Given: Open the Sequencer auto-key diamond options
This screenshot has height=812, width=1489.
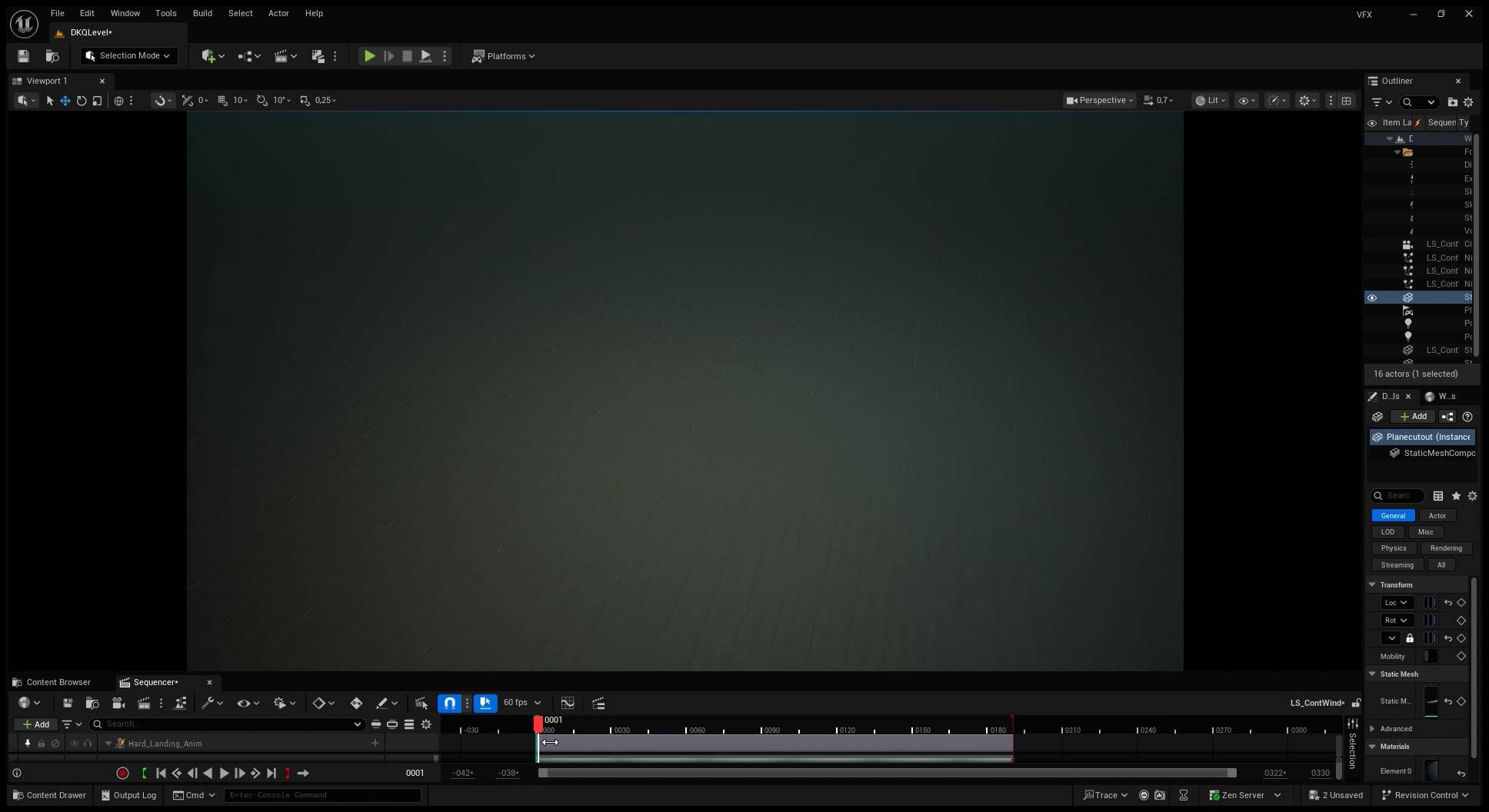Looking at the screenshot, I should click(323, 703).
